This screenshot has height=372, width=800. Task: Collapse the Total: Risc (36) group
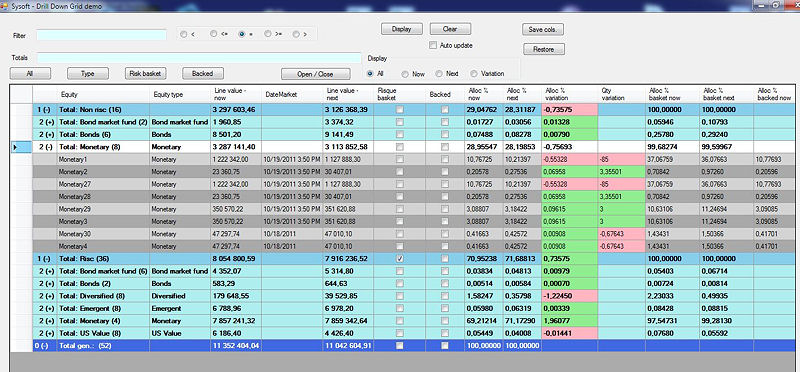45,259
